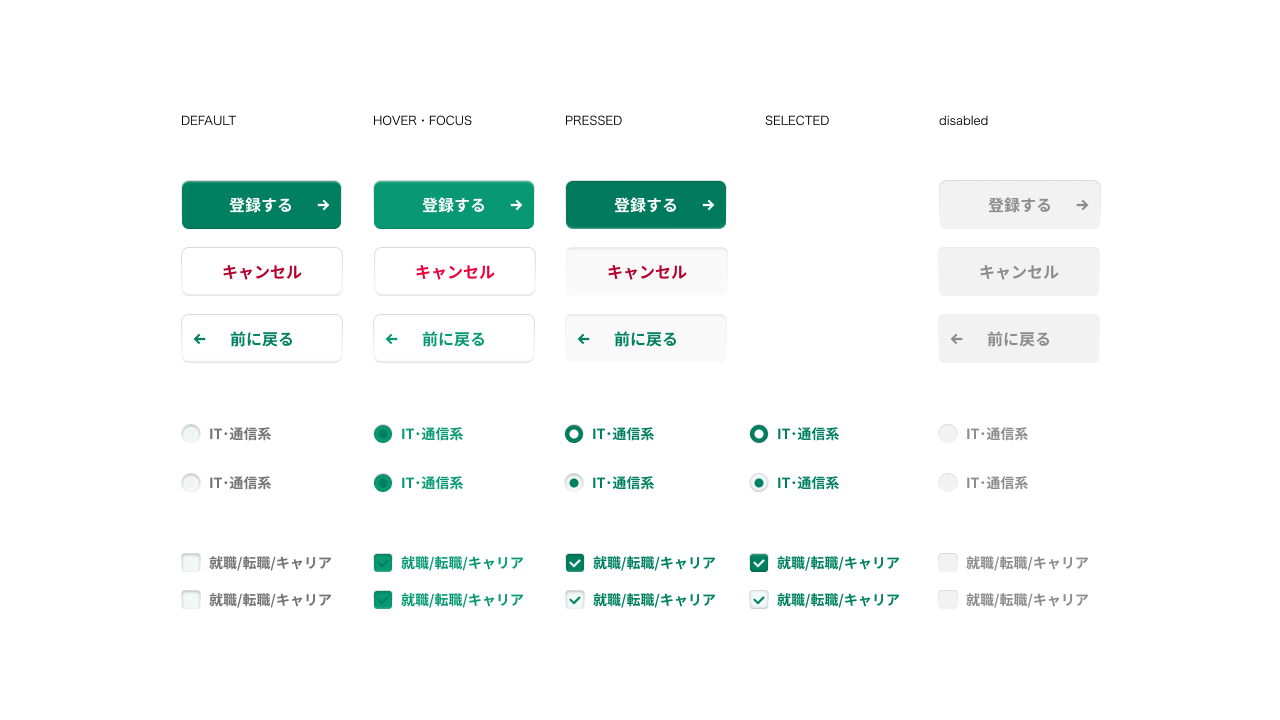Screen dimensions: 1280x720
Task: Select the thick-ring IT・通信系 radio under PRESSED
Action: point(574,434)
